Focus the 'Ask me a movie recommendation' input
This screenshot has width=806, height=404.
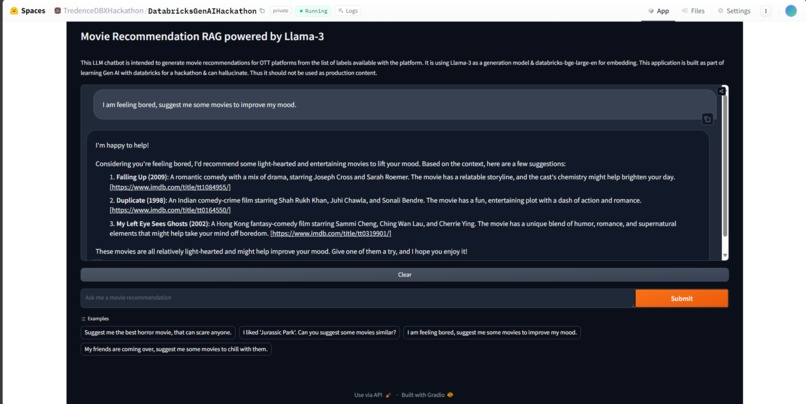click(x=358, y=298)
